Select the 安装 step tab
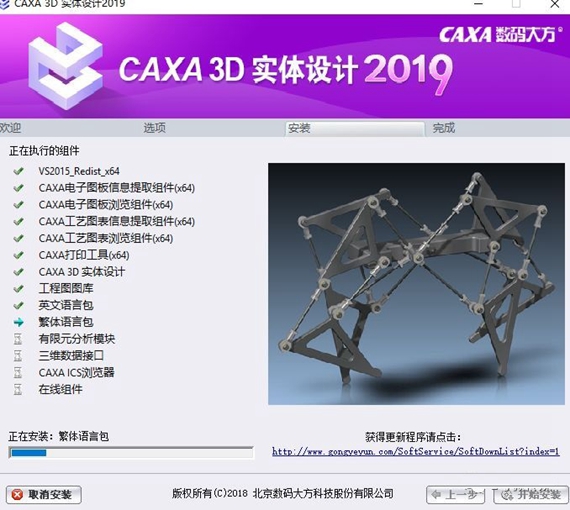 (355, 129)
